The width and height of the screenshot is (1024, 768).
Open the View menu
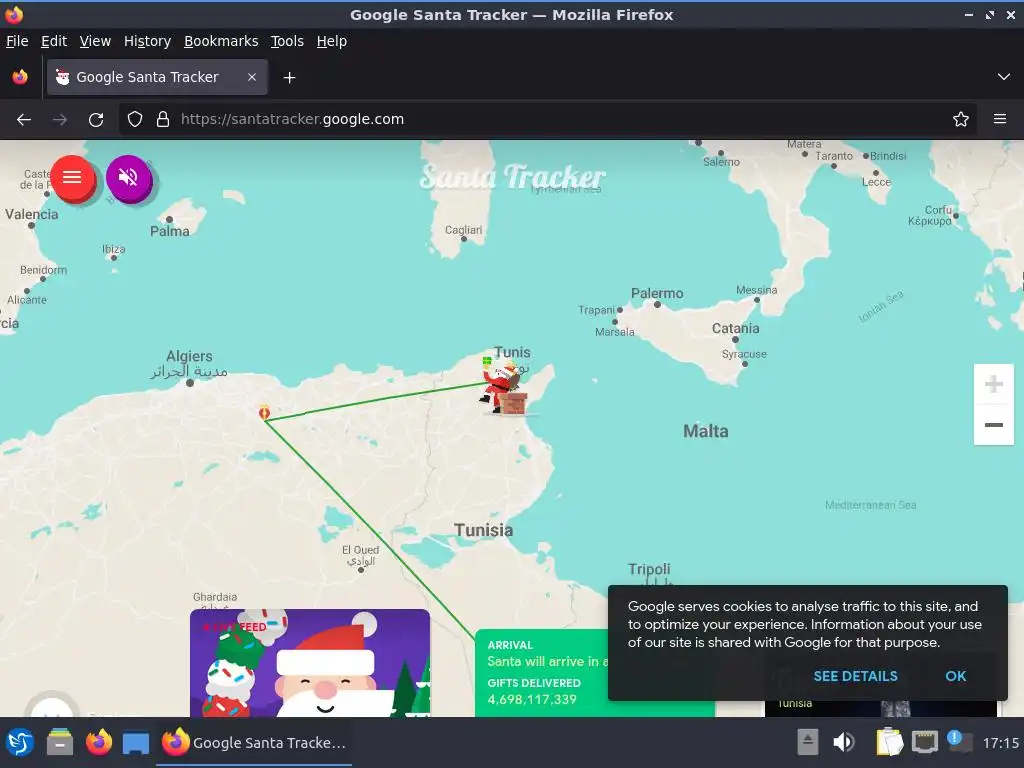coord(95,41)
